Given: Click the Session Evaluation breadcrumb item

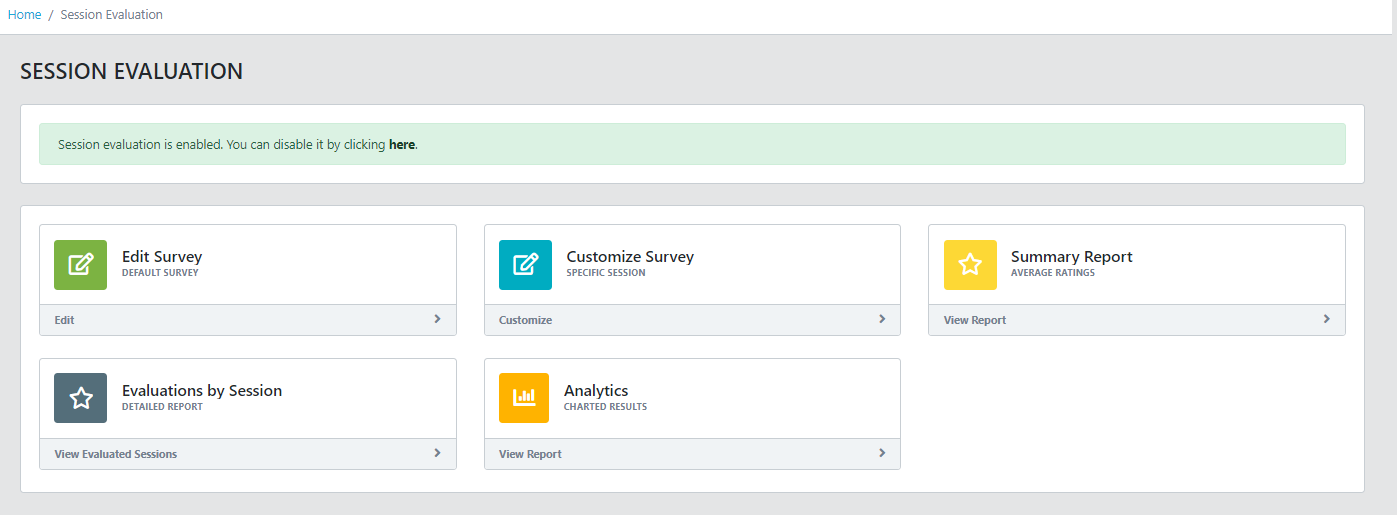Looking at the screenshot, I should point(111,15).
